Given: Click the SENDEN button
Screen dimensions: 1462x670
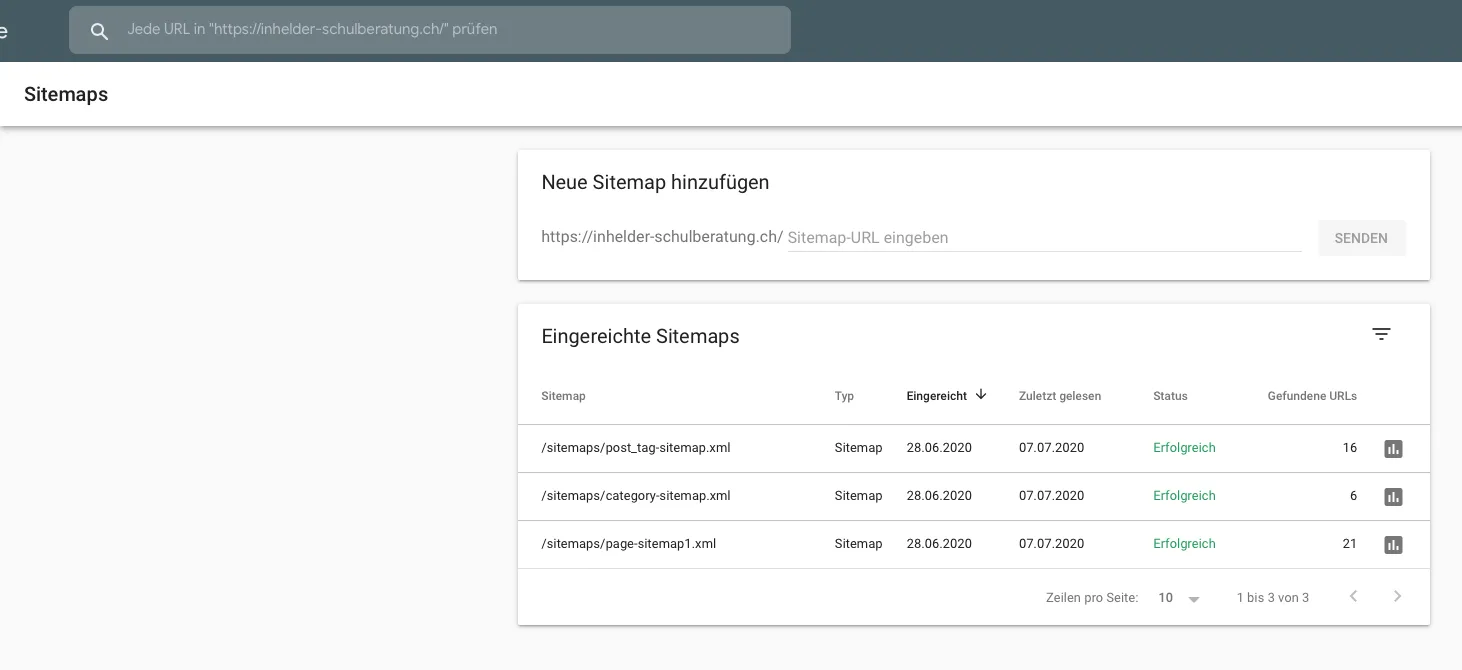Looking at the screenshot, I should click(1361, 238).
